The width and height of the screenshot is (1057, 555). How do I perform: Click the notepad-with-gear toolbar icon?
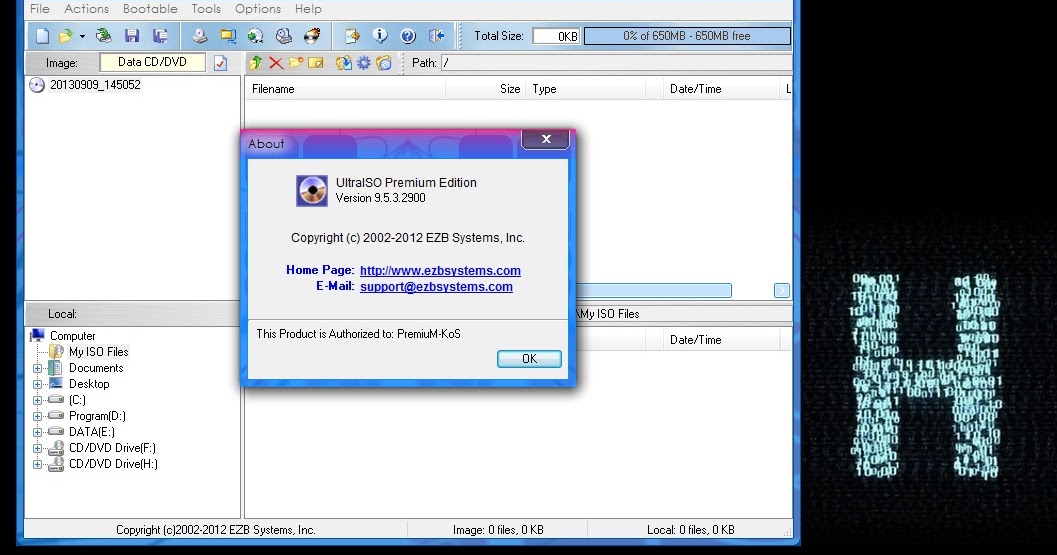click(x=351, y=36)
